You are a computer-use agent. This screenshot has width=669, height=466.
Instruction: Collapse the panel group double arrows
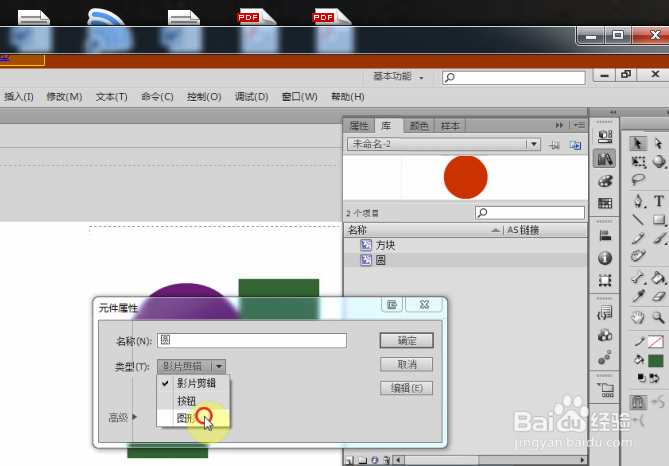coord(559,125)
